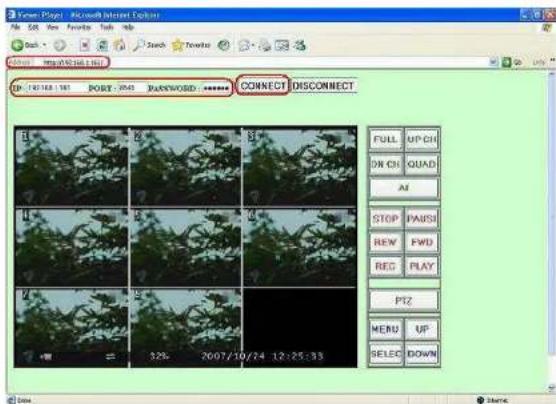Click the Stop loading icon in toolbar
The image size is (556, 404).
tap(84, 45)
